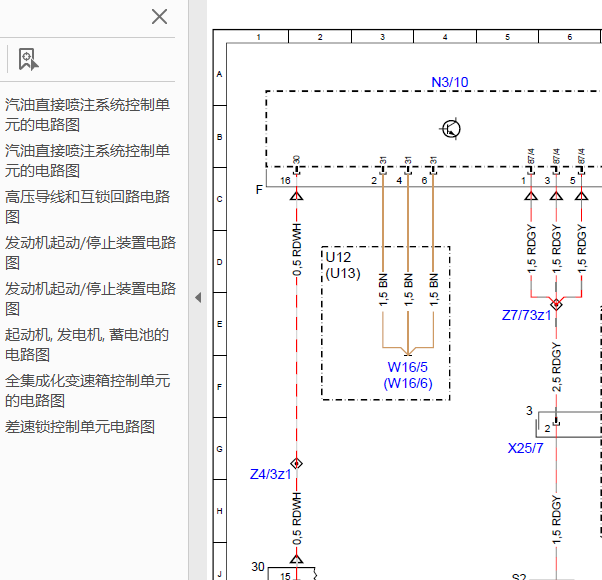Click the Z7/73z1 diamond splice node

(556, 304)
